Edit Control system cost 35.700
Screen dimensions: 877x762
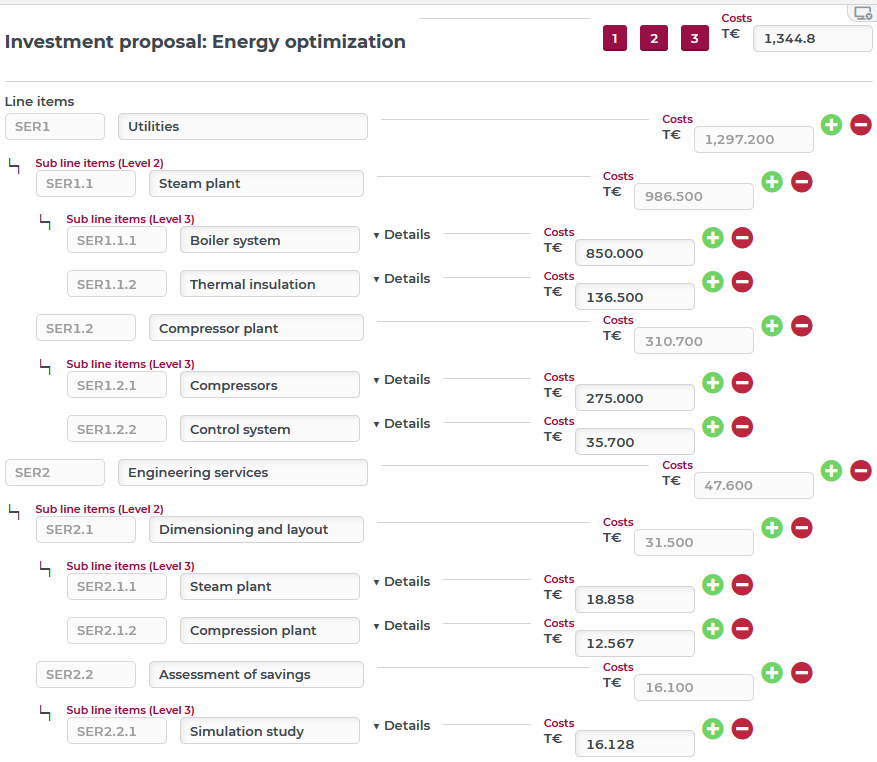[x=635, y=442]
